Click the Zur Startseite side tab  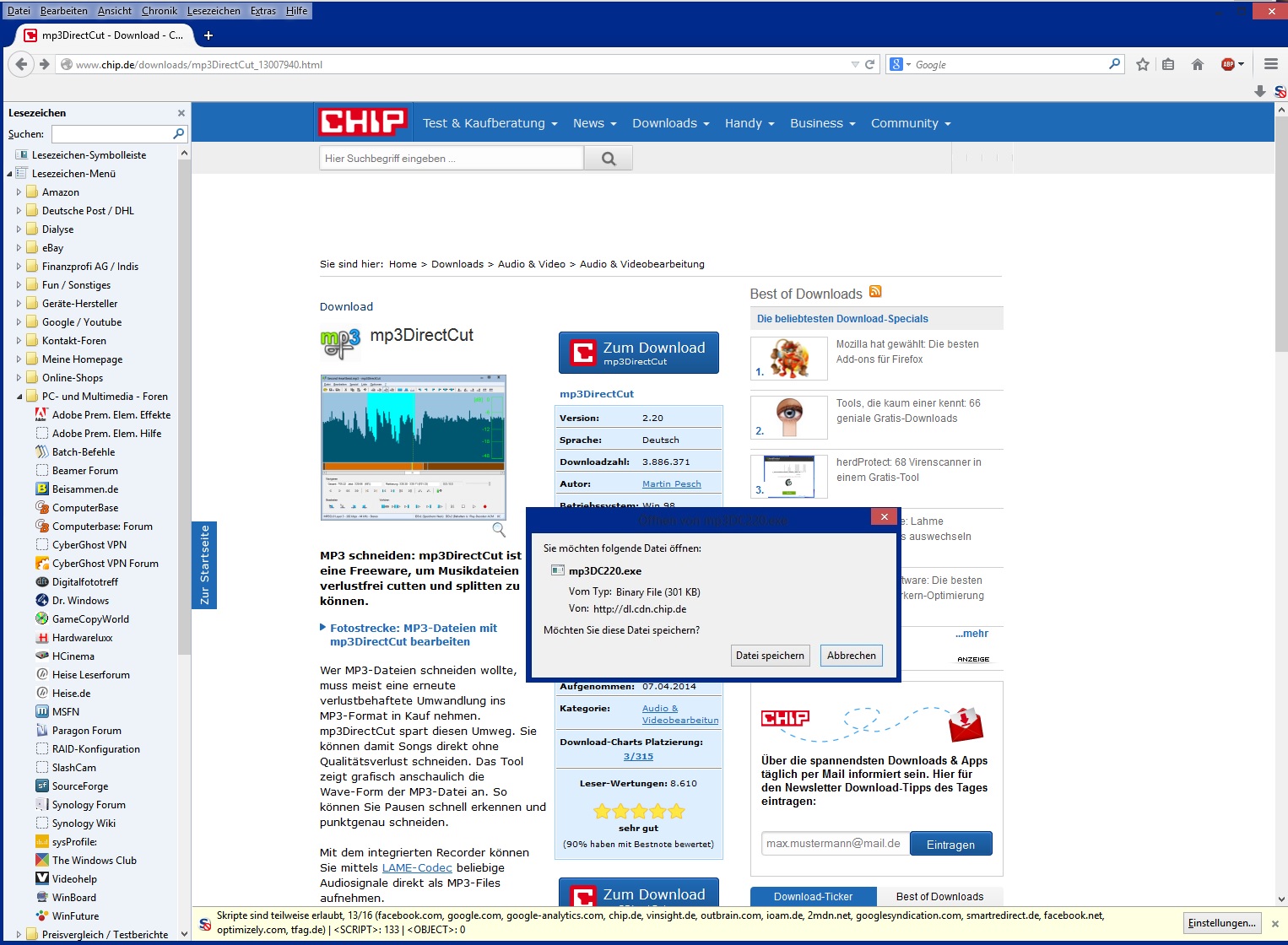click(204, 565)
